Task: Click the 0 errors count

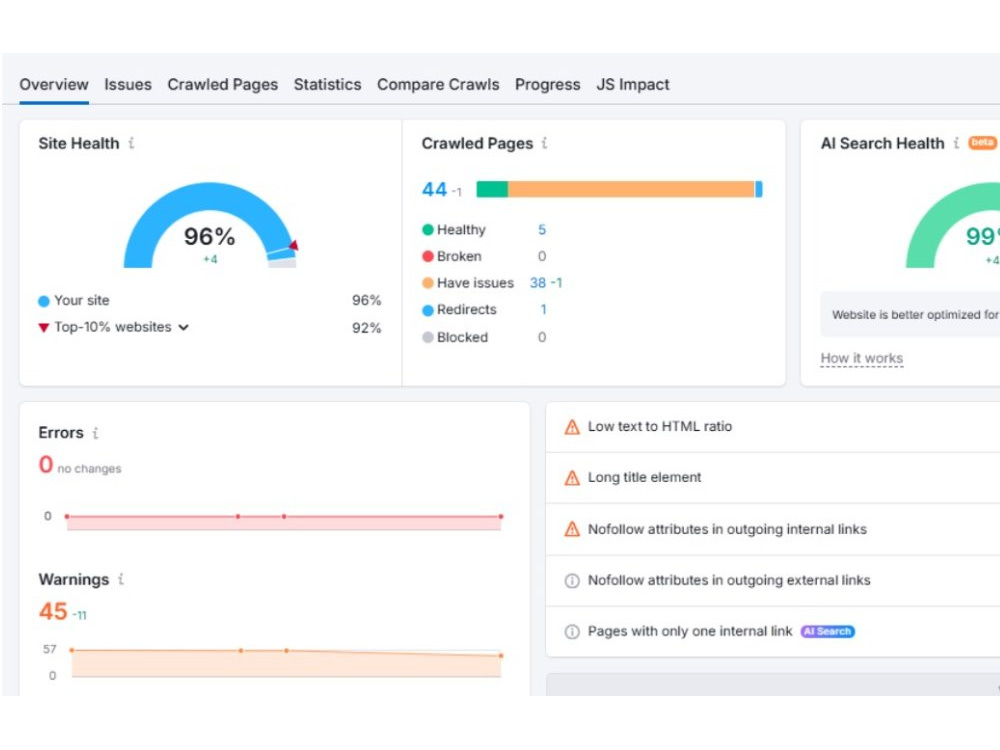Action: coord(46,464)
